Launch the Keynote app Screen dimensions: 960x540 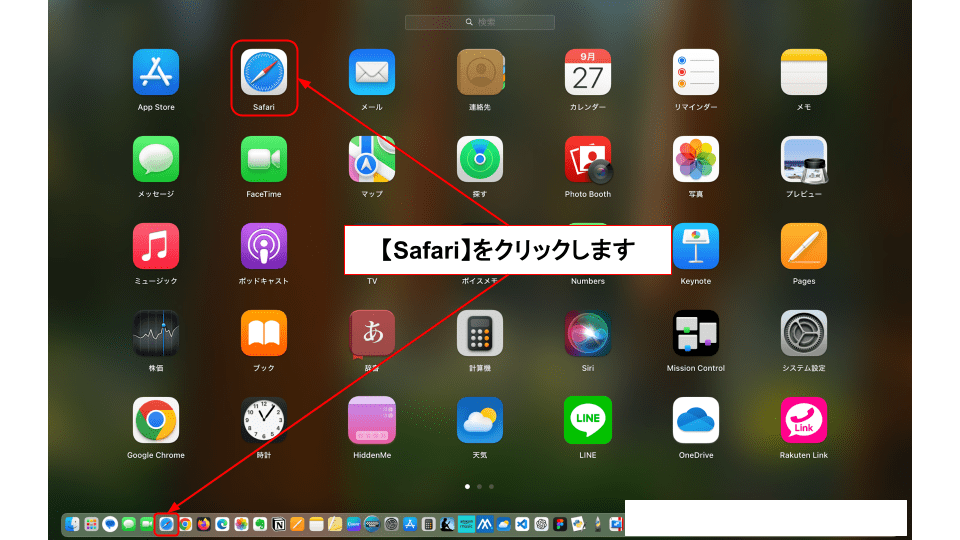pyautogui.click(x=696, y=247)
